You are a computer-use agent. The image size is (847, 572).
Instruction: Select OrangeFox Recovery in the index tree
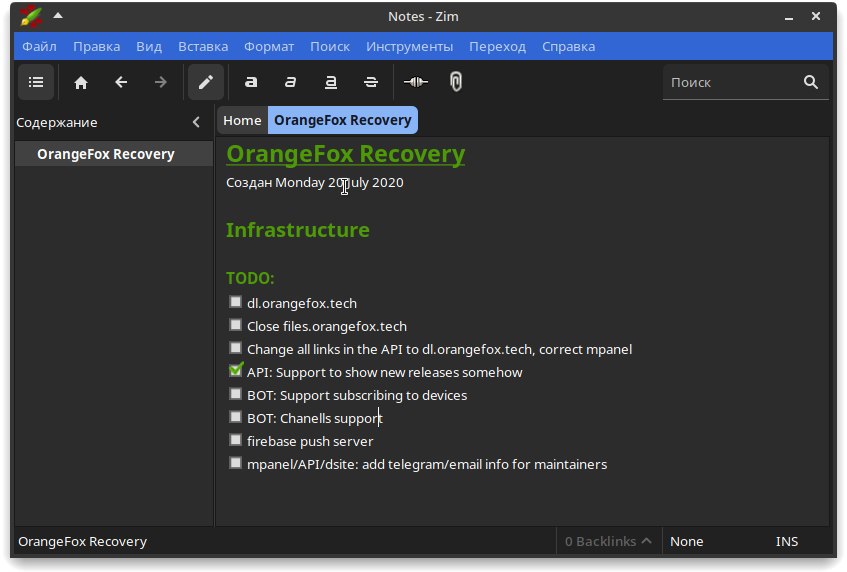pyautogui.click(x=114, y=154)
